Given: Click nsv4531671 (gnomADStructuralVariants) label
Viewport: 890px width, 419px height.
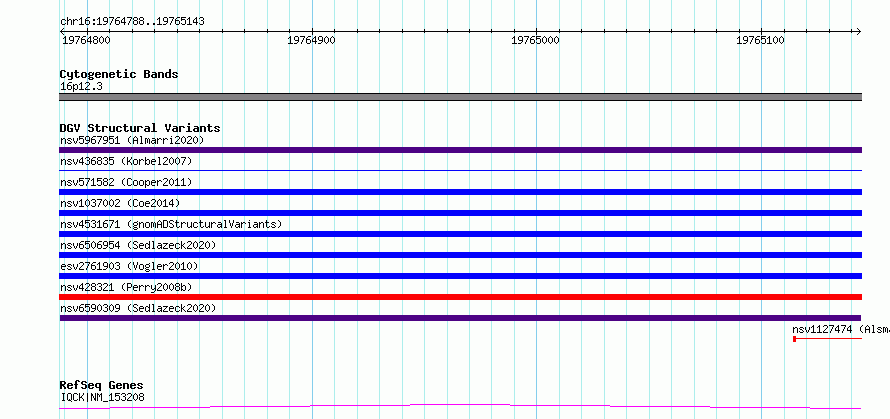Looking at the screenshot, I should point(171,224).
